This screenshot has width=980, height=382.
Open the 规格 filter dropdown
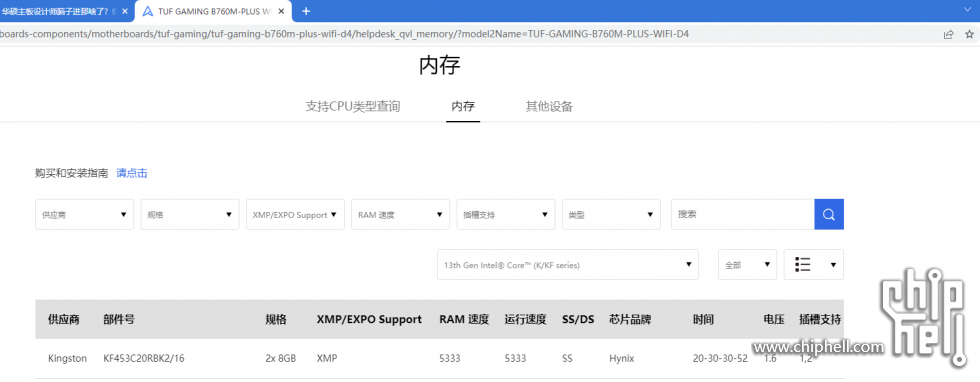(190, 214)
